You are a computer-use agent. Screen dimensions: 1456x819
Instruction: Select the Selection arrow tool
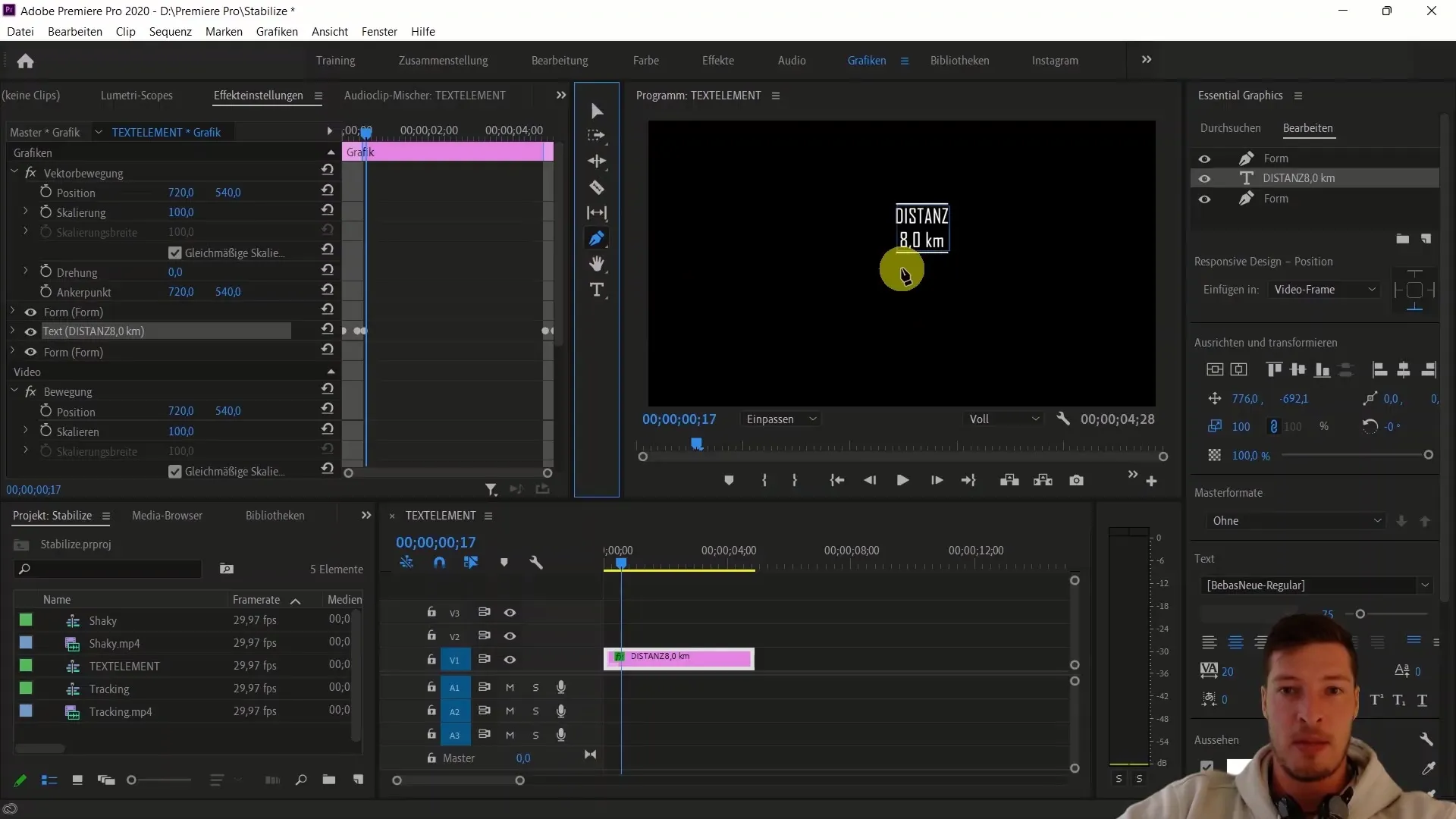pyautogui.click(x=597, y=111)
